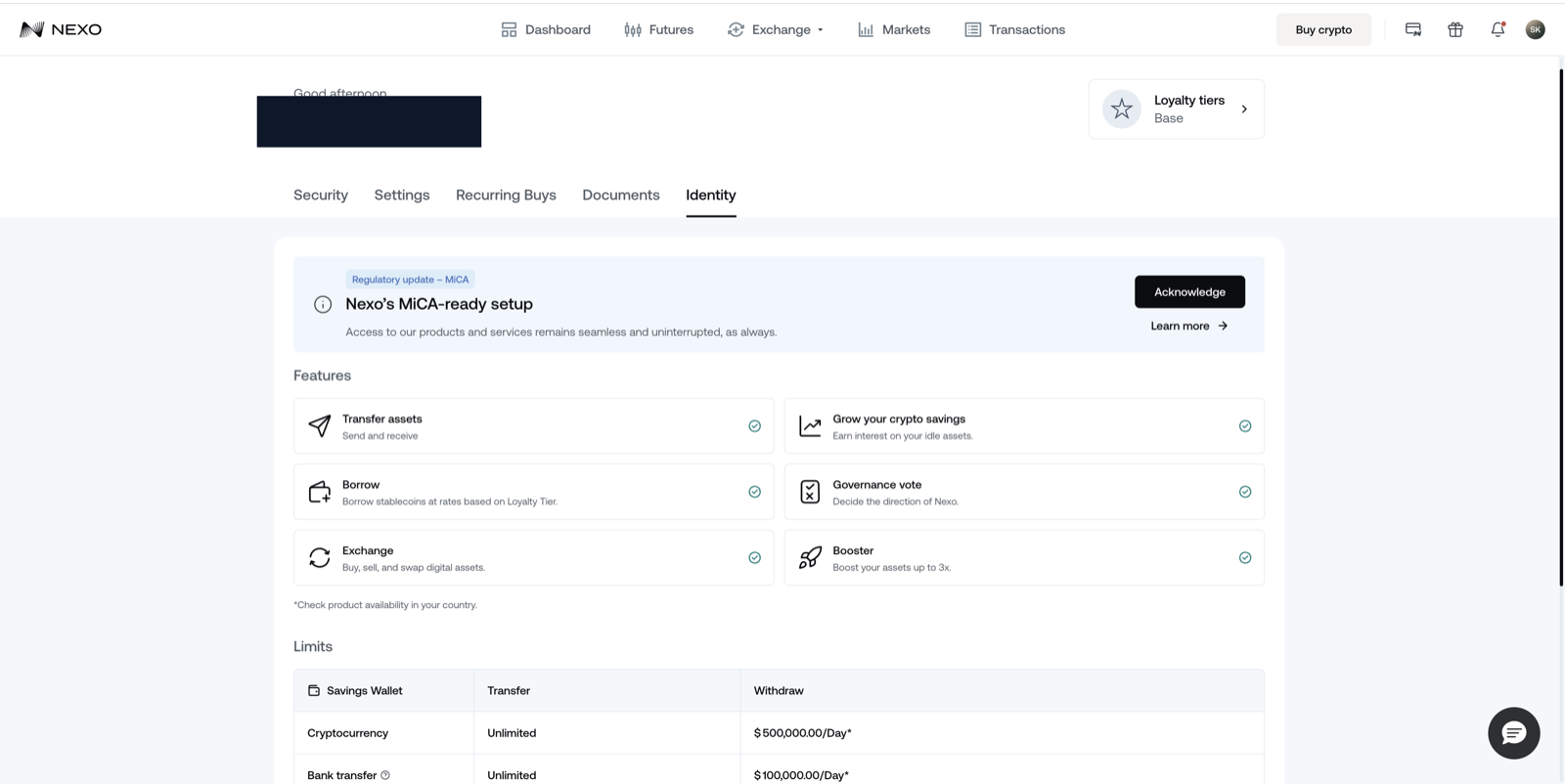The height and width of the screenshot is (784, 1565).
Task: Click the $500,000.00/Day* withdraw limit
Action: pos(803,732)
